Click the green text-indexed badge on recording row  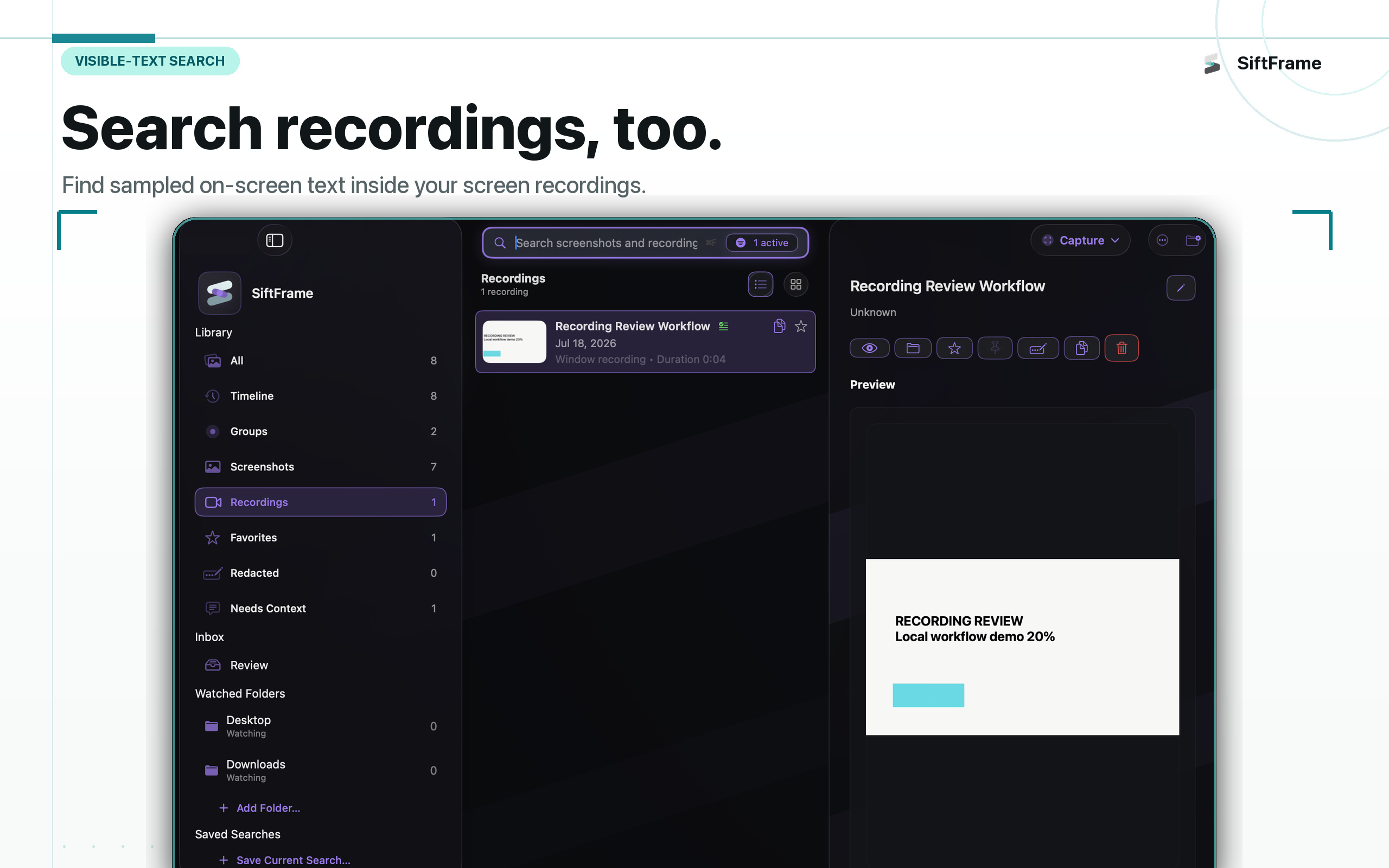[723, 326]
